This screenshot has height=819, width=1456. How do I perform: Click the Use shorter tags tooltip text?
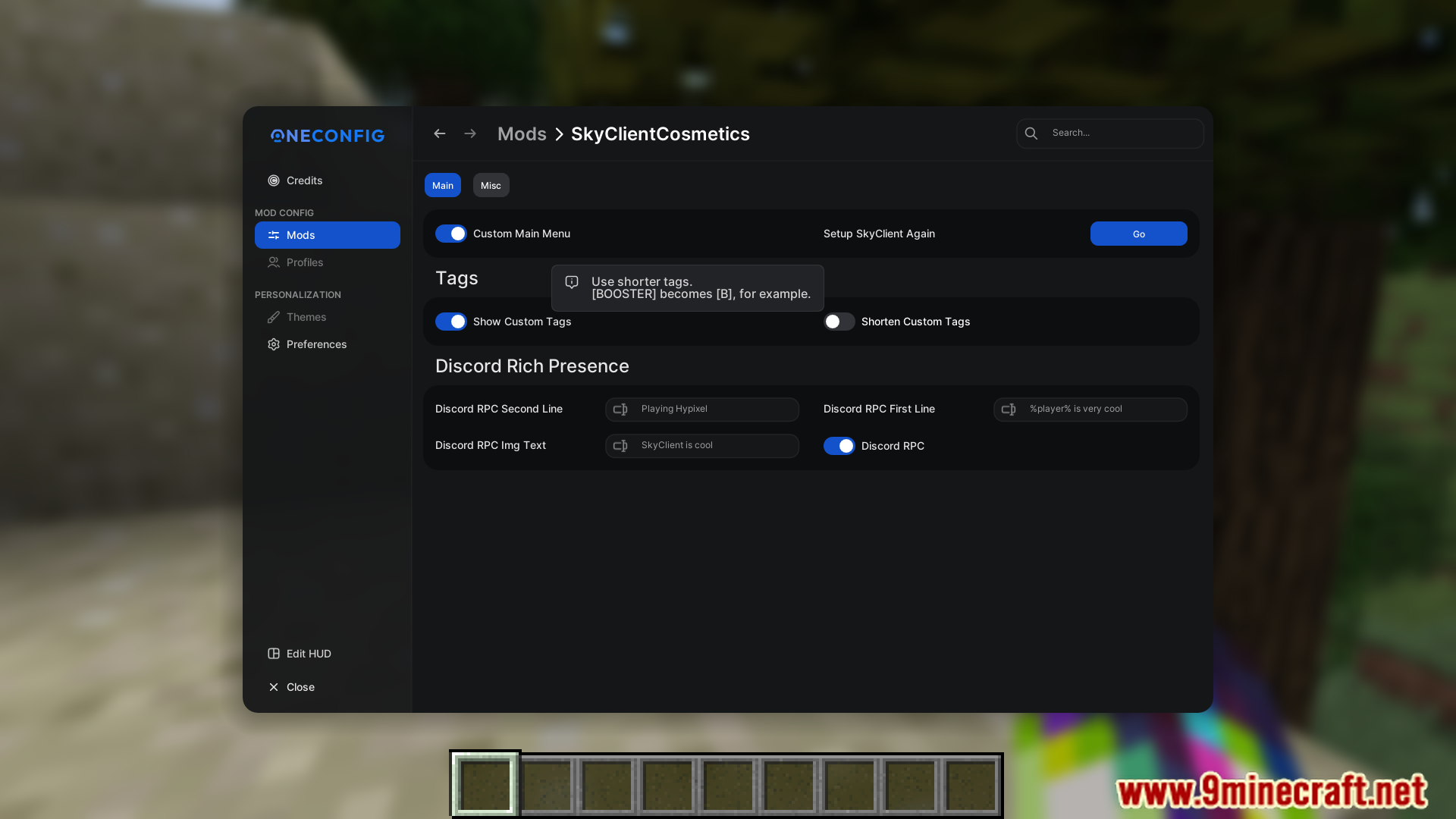click(701, 288)
